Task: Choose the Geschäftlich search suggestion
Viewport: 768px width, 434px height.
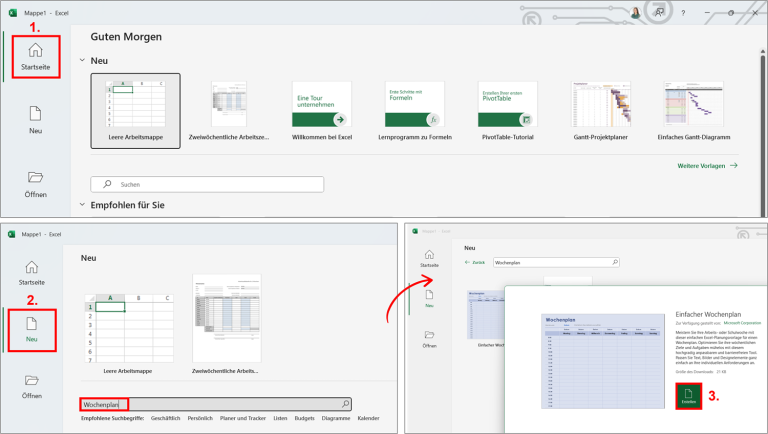Action: [166, 418]
